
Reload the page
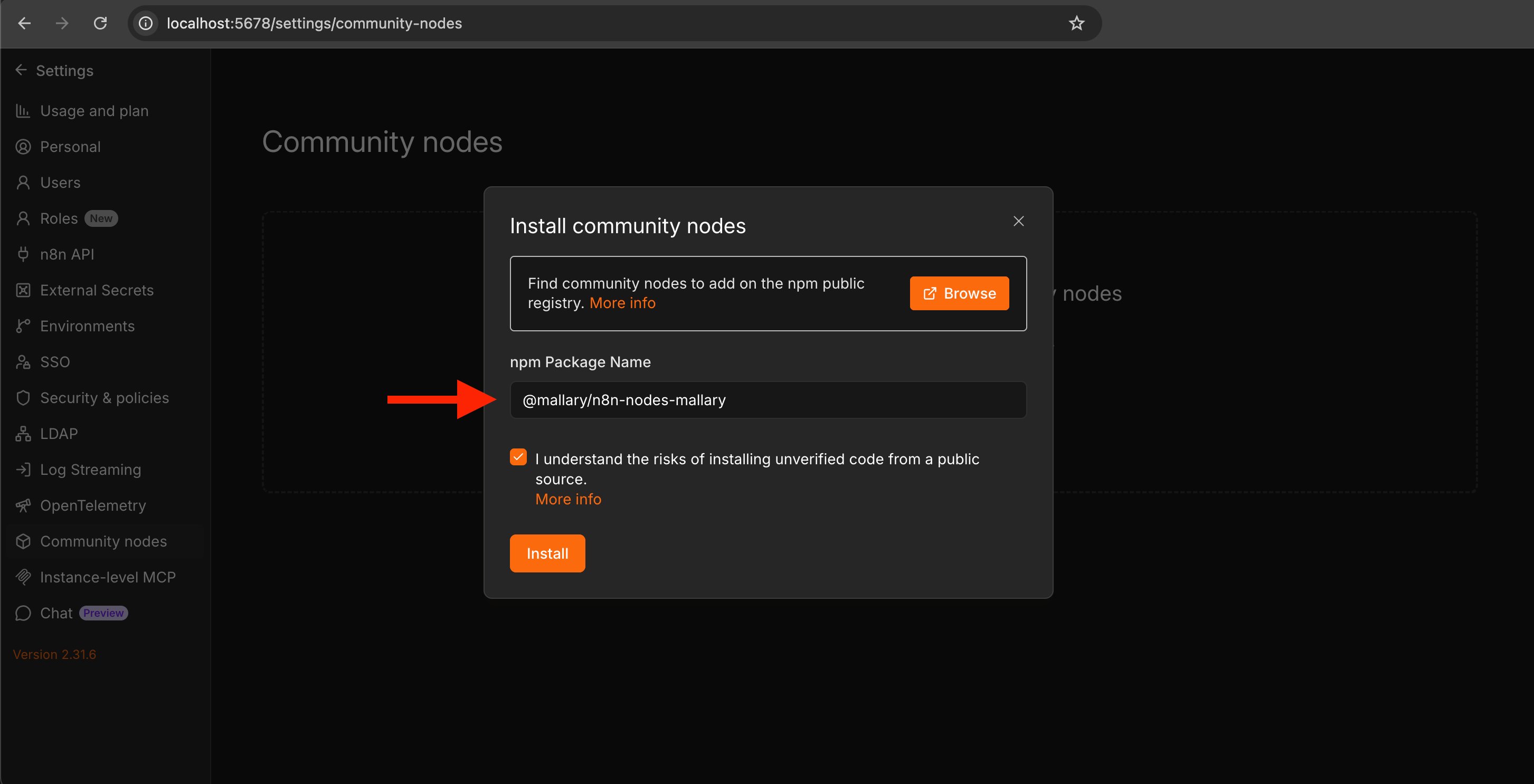tap(100, 23)
